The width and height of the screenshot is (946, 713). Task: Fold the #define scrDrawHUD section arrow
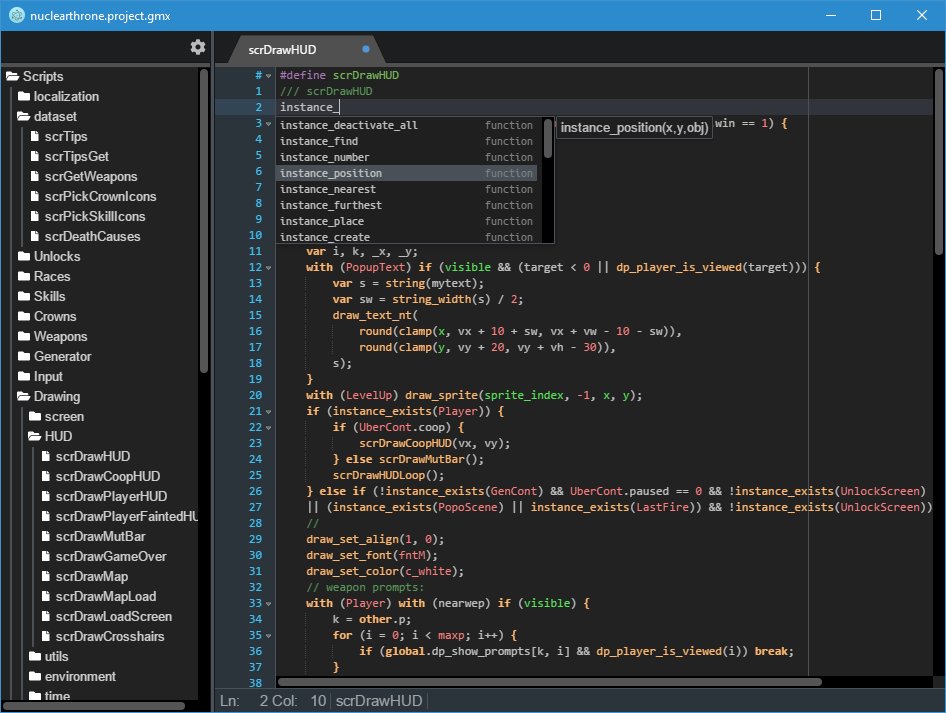(x=268, y=76)
